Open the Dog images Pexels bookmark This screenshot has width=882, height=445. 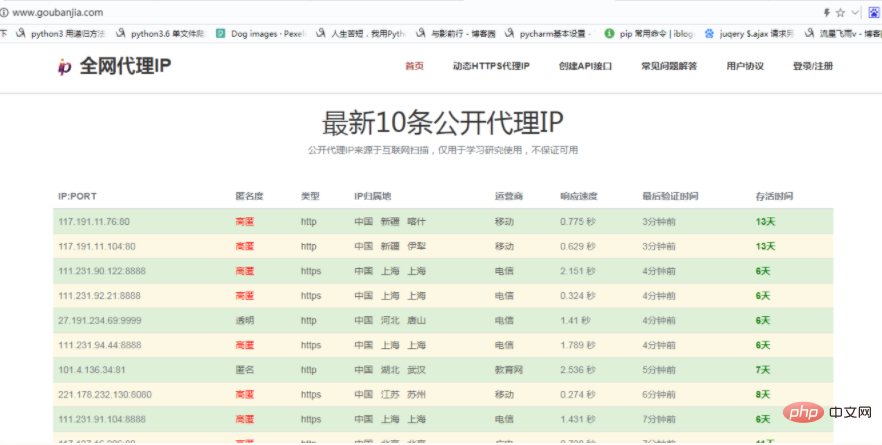(265, 33)
